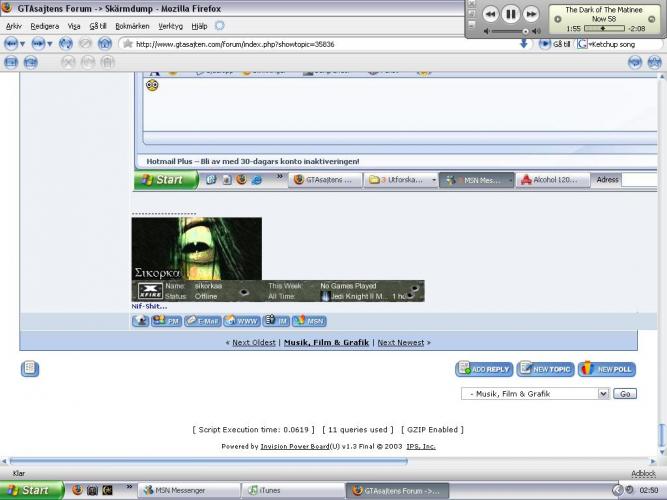The width and height of the screenshot is (667, 500).
Task: Click the MSN contact button under the post
Action: pos(309,321)
